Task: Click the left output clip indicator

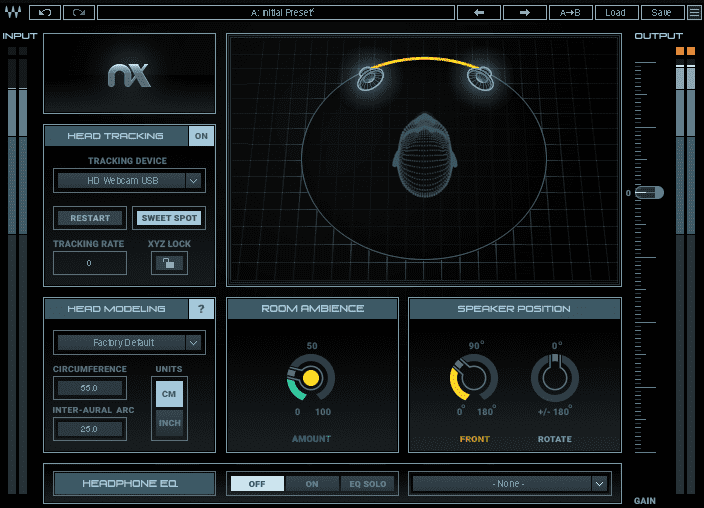Action: pyautogui.click(x=680, y=51)
